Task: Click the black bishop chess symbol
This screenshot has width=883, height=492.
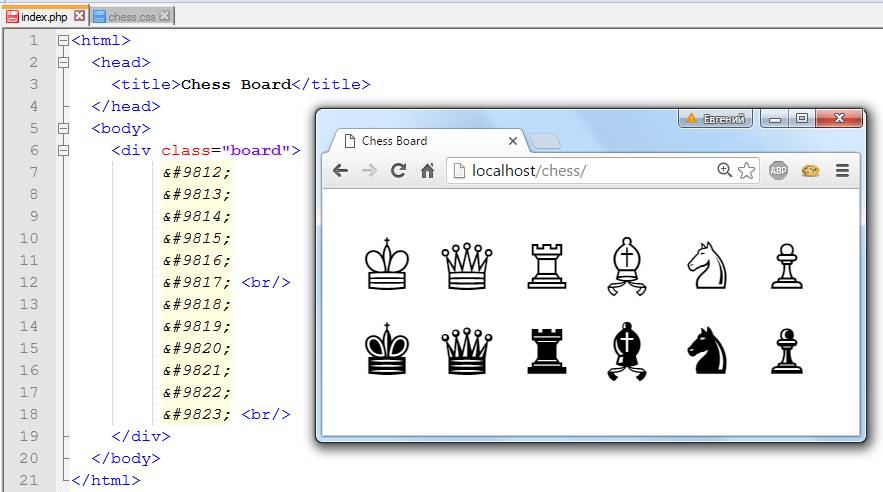Action: click(x=627, y=351)
